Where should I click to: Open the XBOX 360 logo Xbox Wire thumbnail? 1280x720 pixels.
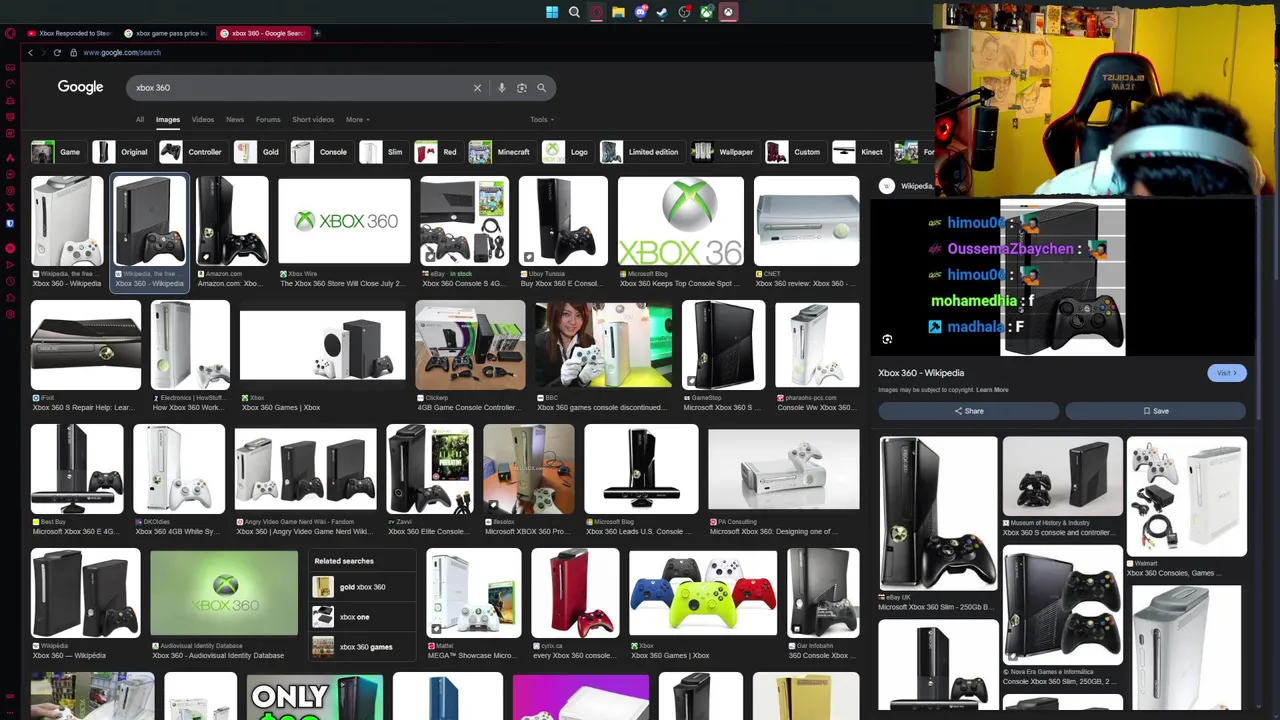[x=344, y=221]
